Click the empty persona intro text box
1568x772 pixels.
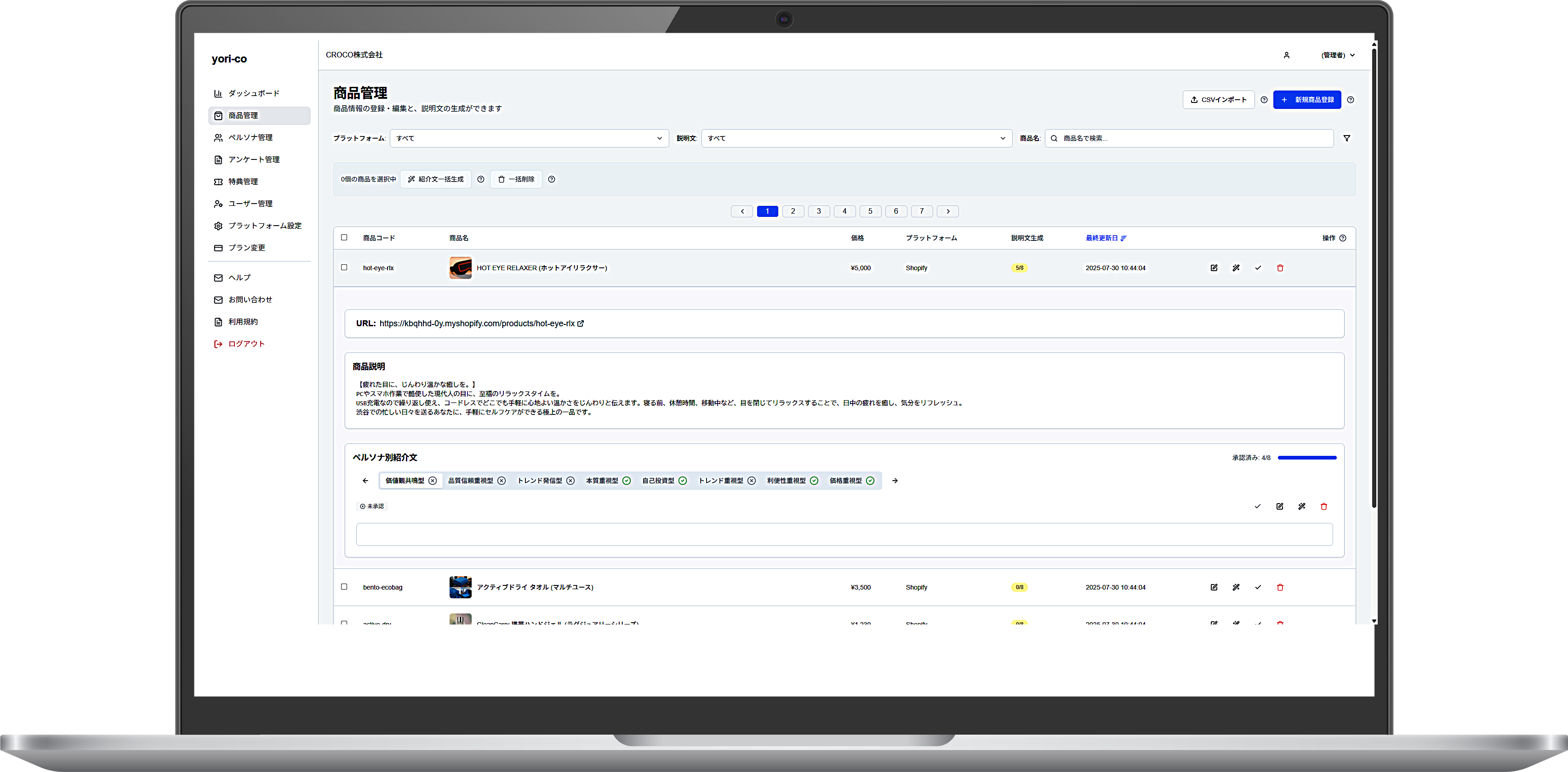tap(844, 534)
